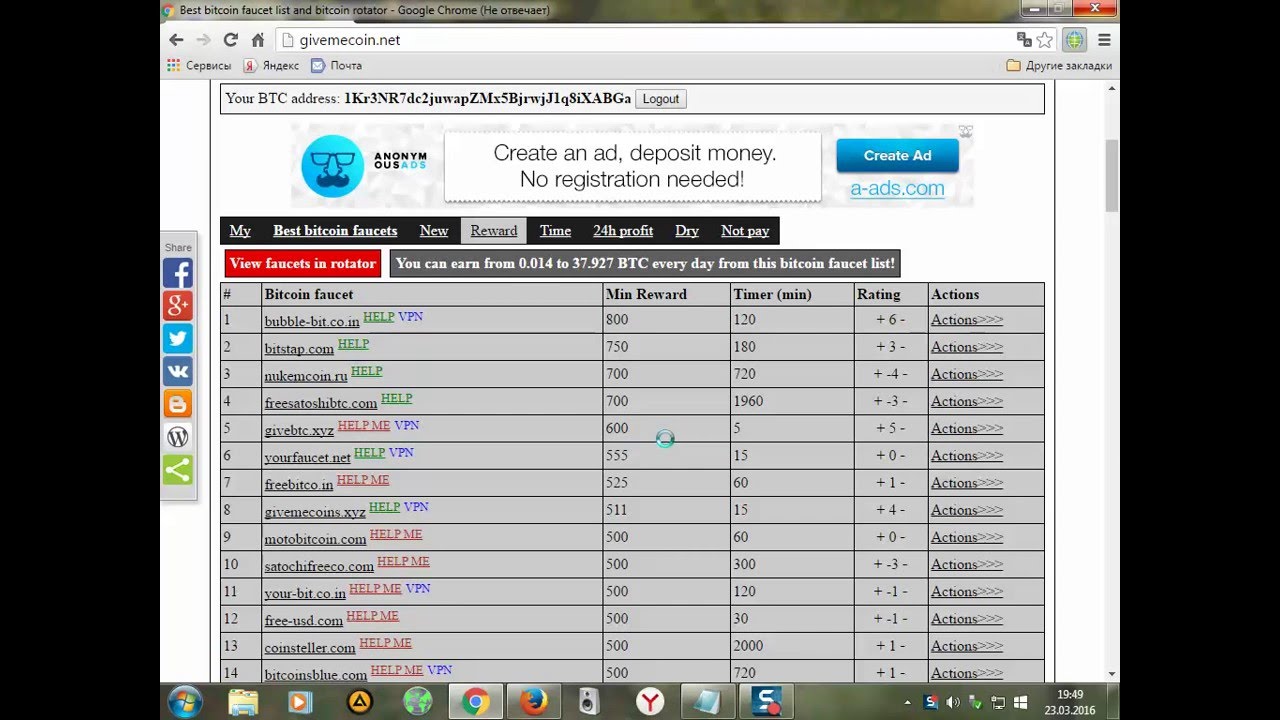Open the green globe extension icon

pos(1074,40)
